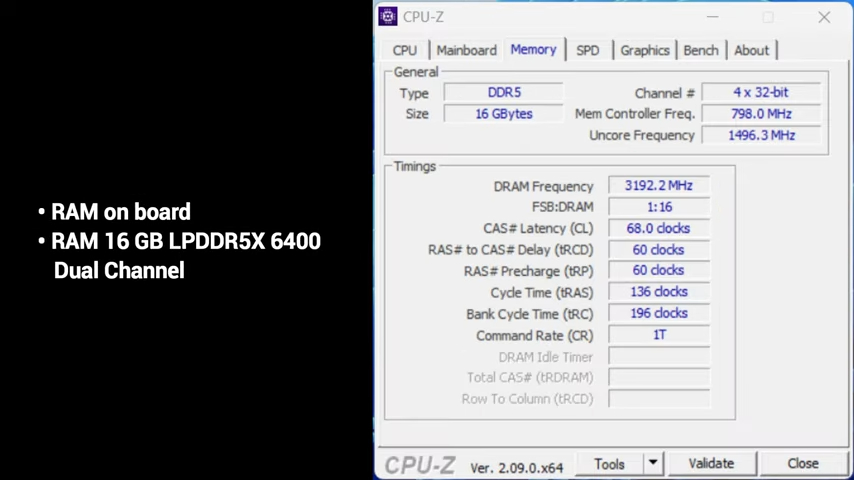Click the tRP 60 clocks value

click(659, 271)
